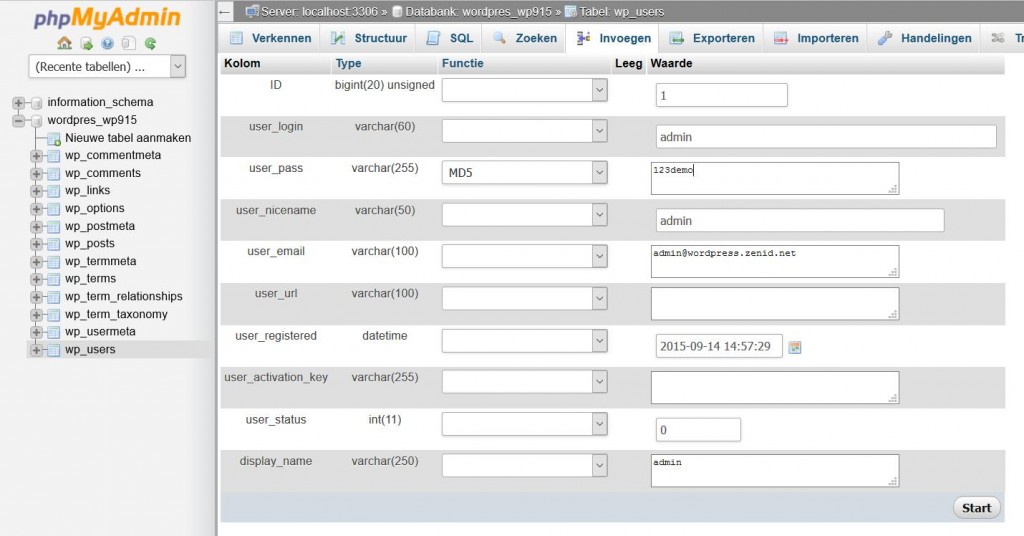The height and width of the screenshot is (536, 1024).
Task: Click the user_activation_key textarea
Action: point(775,387)
